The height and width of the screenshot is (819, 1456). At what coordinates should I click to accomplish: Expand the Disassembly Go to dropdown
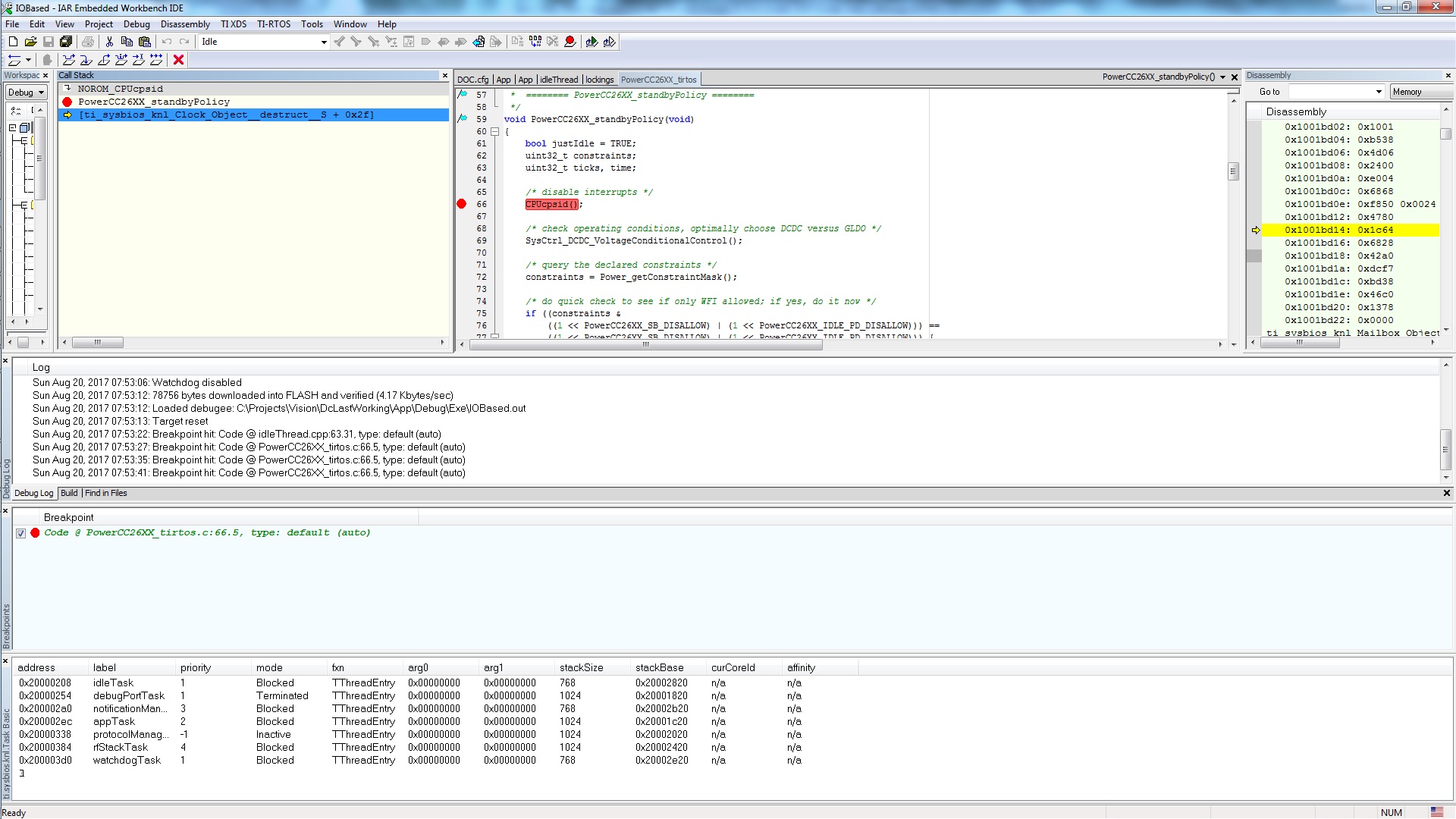[1379, 92]
